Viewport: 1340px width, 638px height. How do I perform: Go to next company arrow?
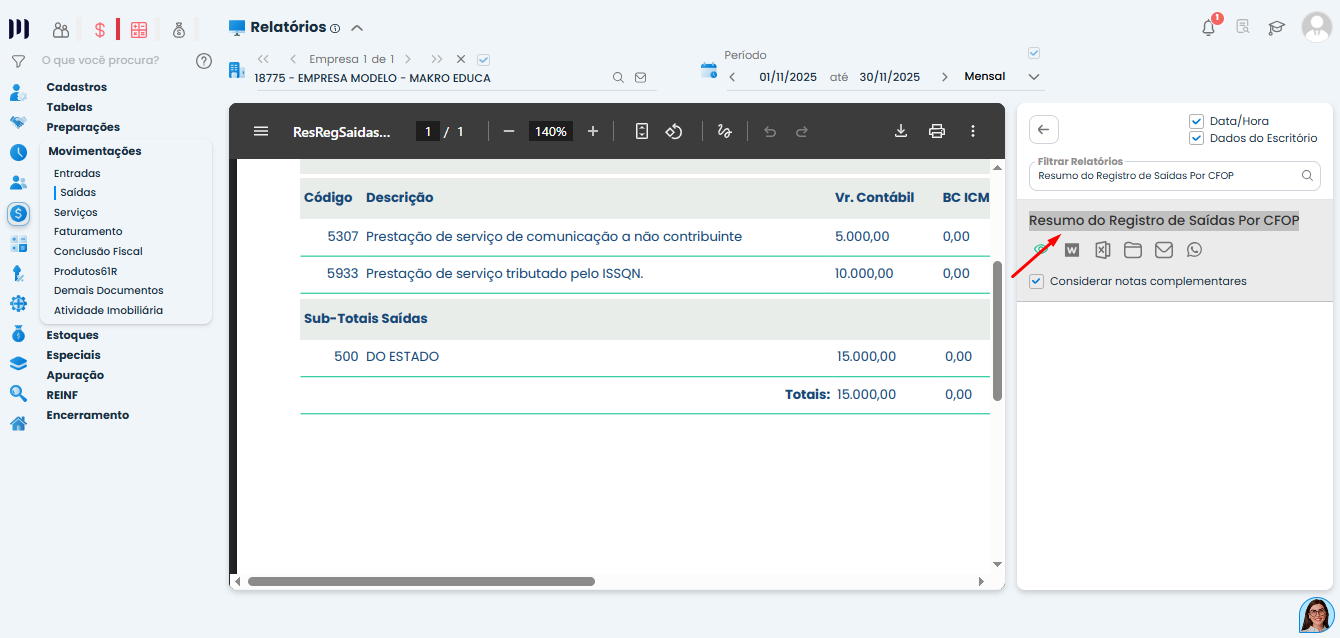[408, 59]
